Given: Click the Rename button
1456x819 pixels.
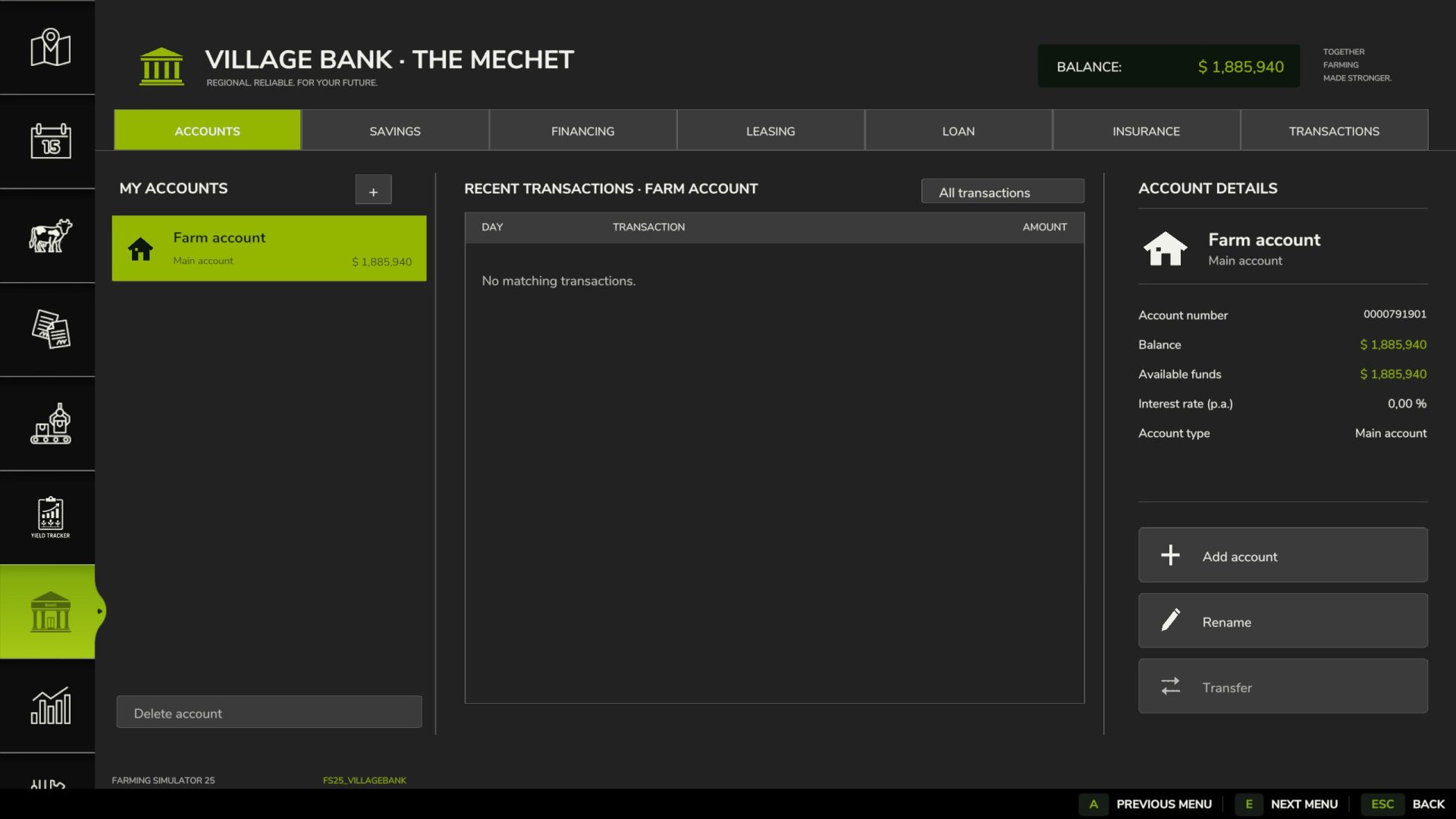Looking at the screenshot, I should click(1283, 621).
